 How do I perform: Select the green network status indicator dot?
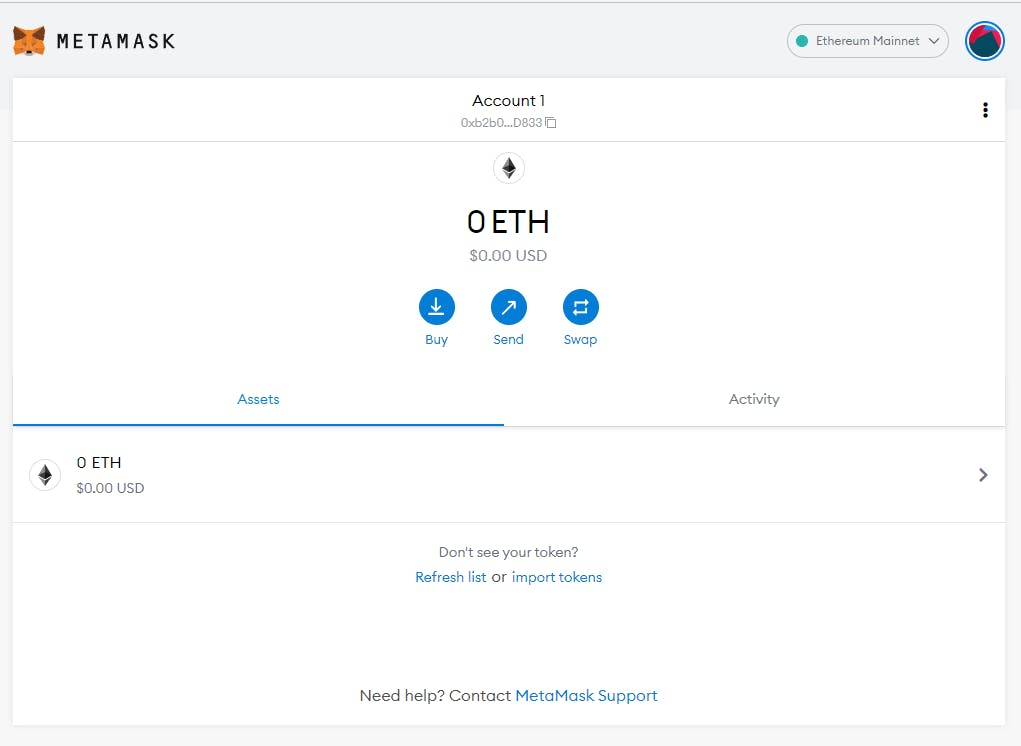click(x=801, y=41)
